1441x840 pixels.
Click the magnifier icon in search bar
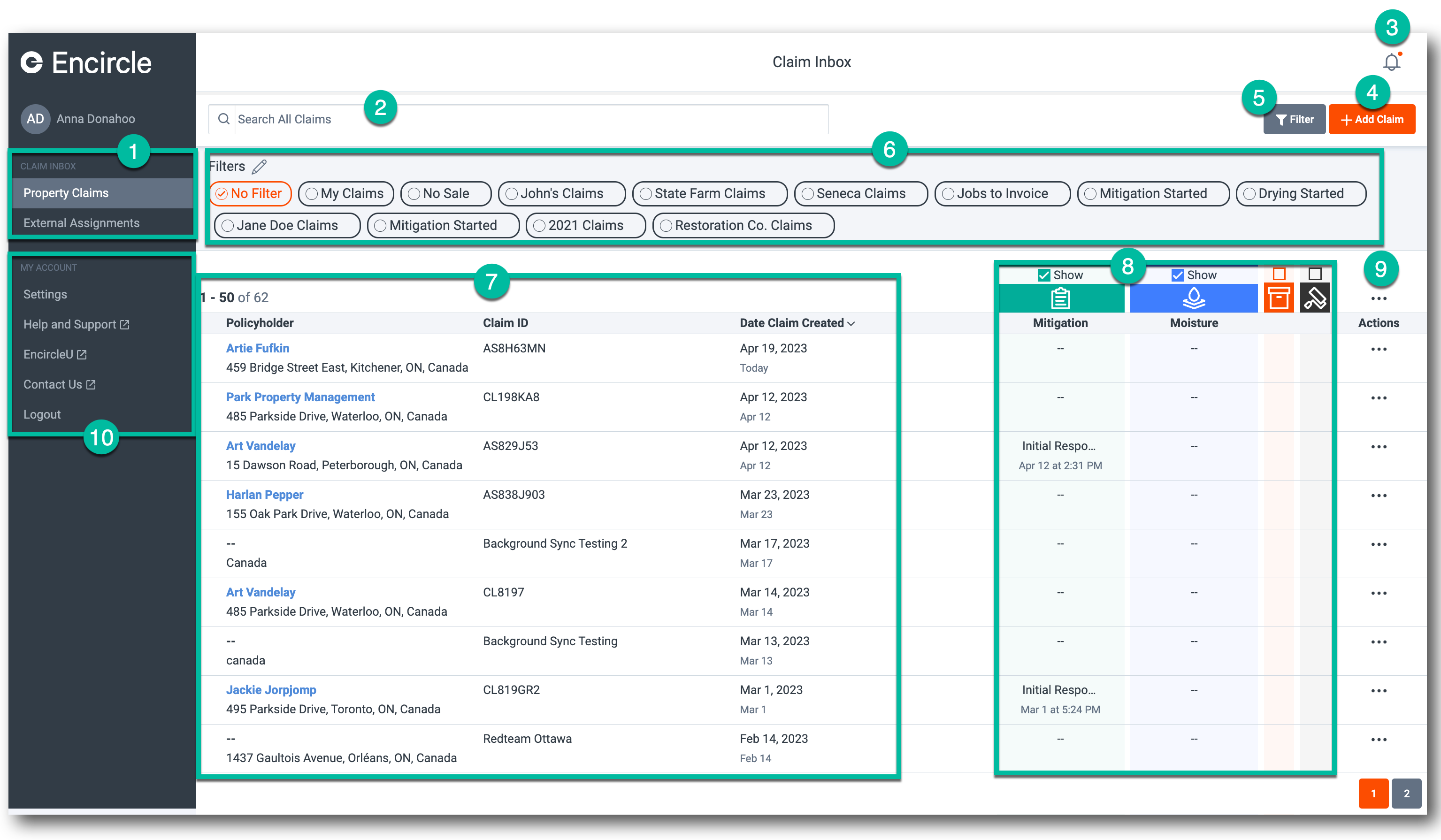coord(223,119)
